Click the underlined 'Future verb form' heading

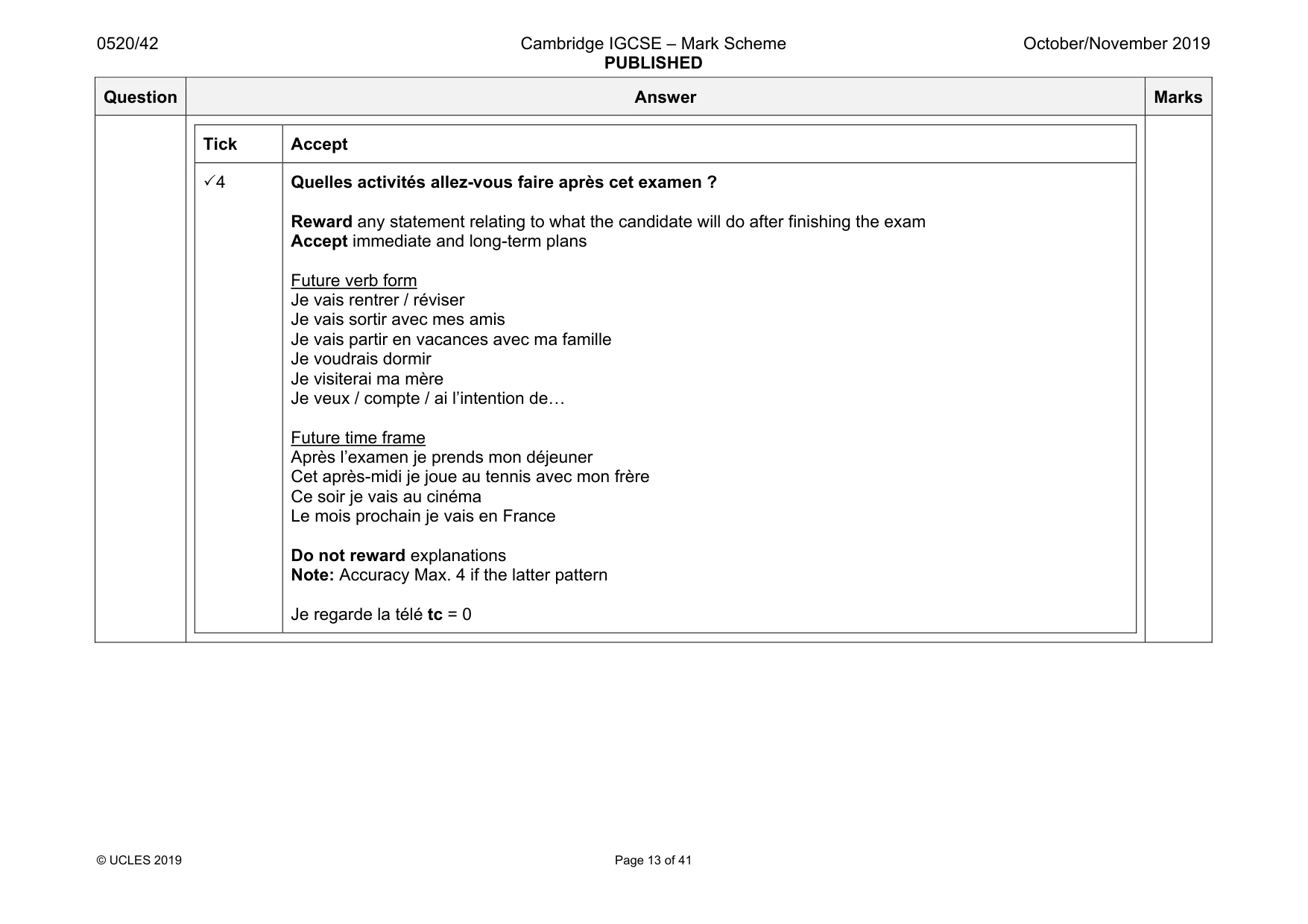[x=354, y=281]
